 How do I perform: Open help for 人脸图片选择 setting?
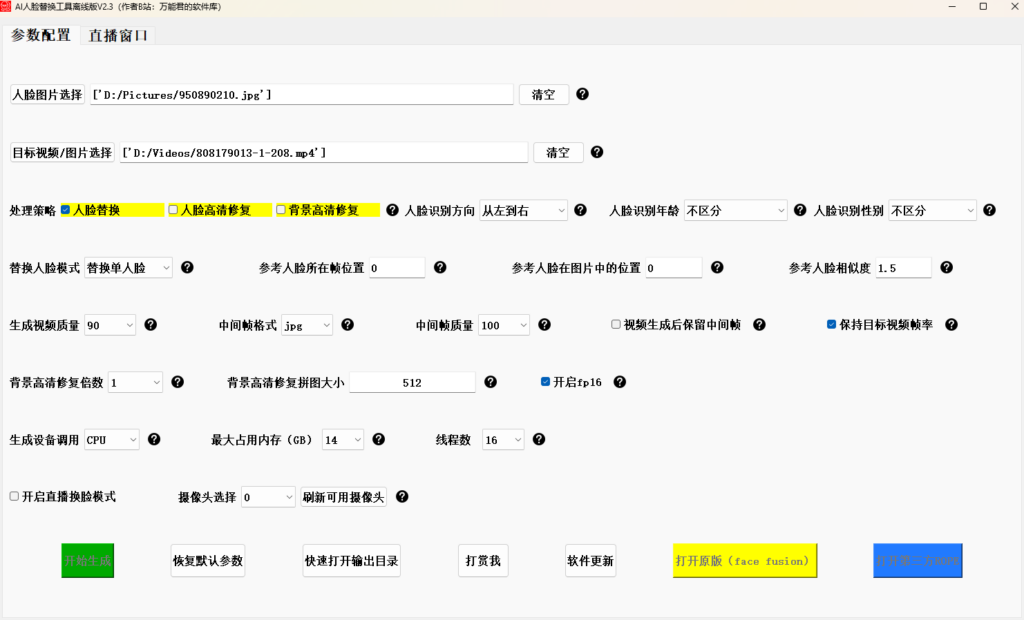click(582, 94)
